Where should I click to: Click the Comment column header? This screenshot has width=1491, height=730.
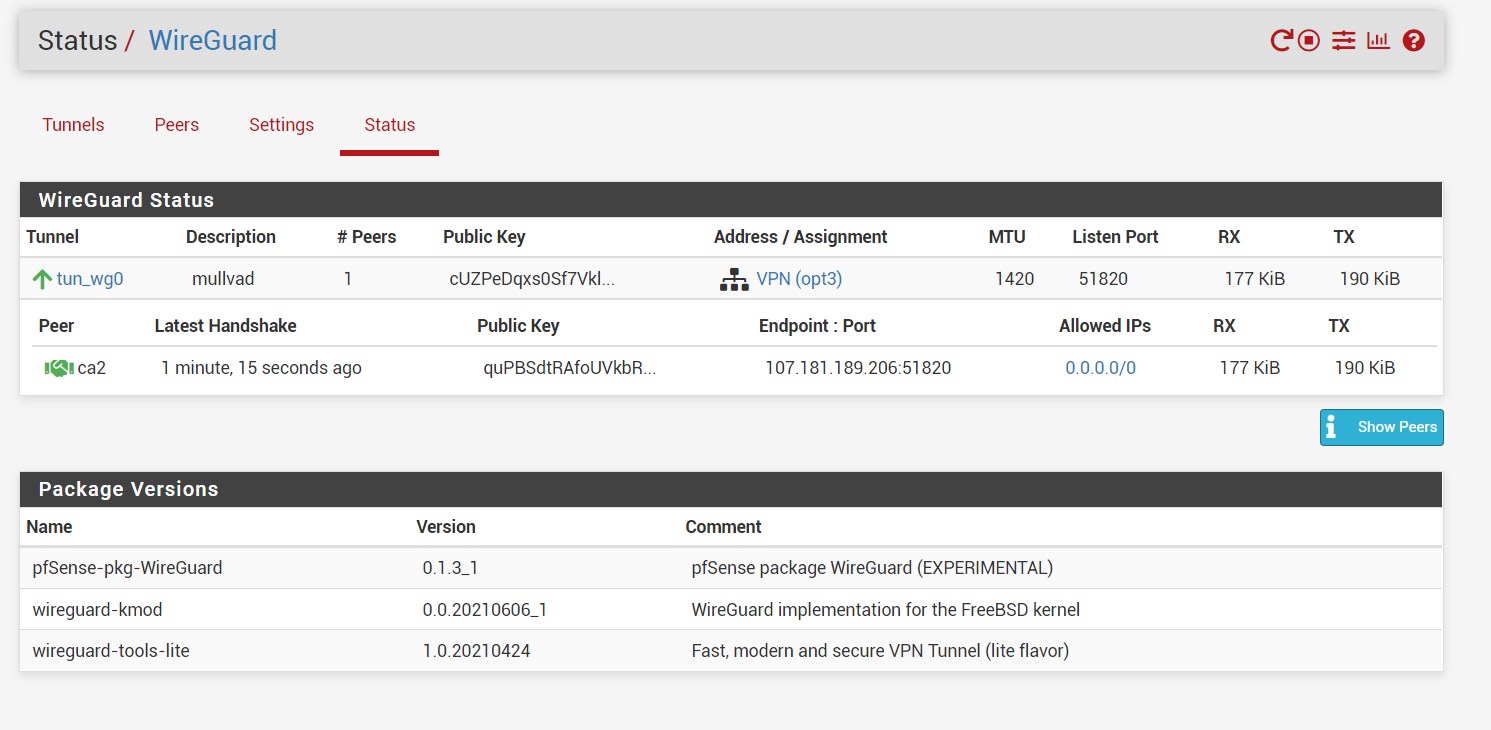pos(723,527)
